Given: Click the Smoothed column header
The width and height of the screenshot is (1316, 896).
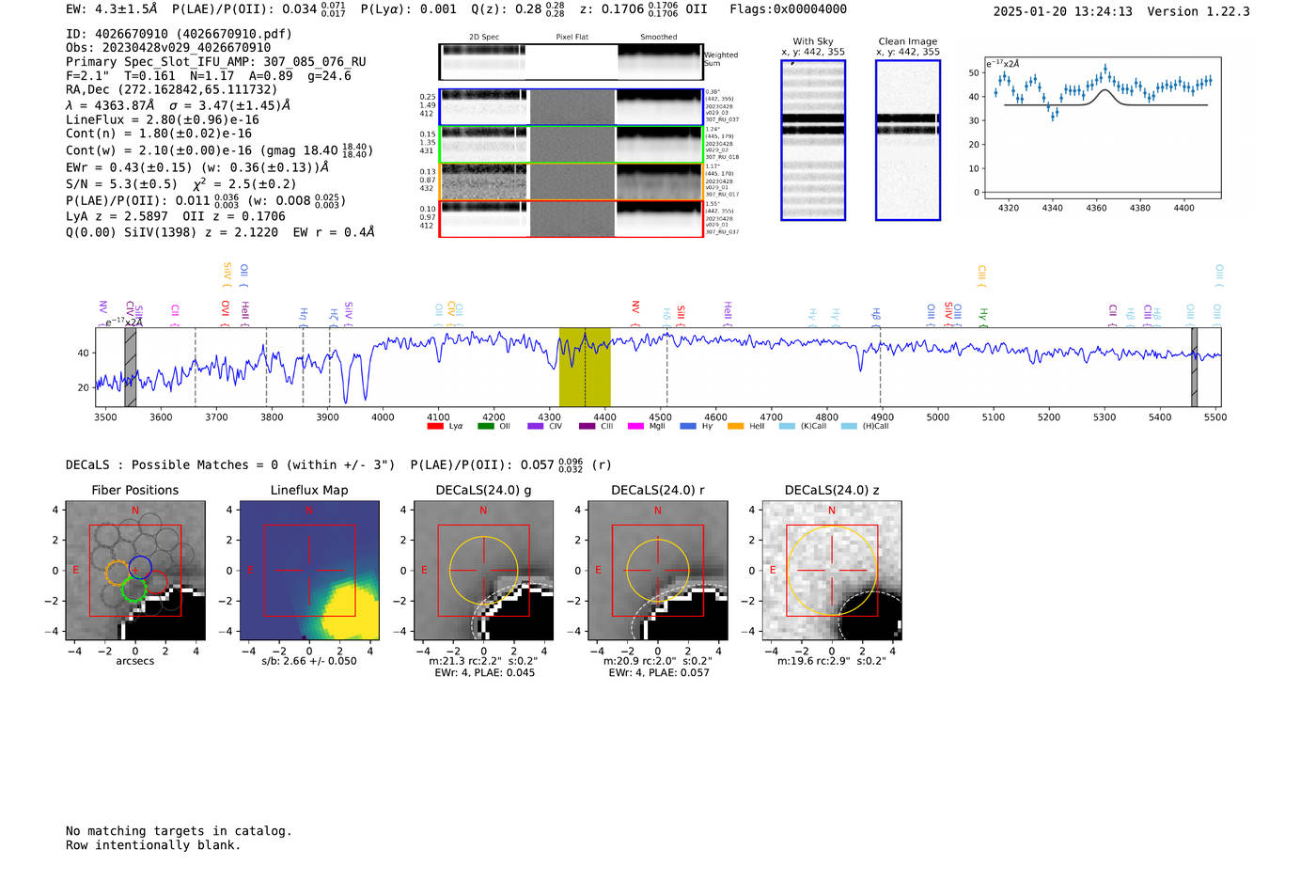Looking at the screenshot, I should 658,38.
